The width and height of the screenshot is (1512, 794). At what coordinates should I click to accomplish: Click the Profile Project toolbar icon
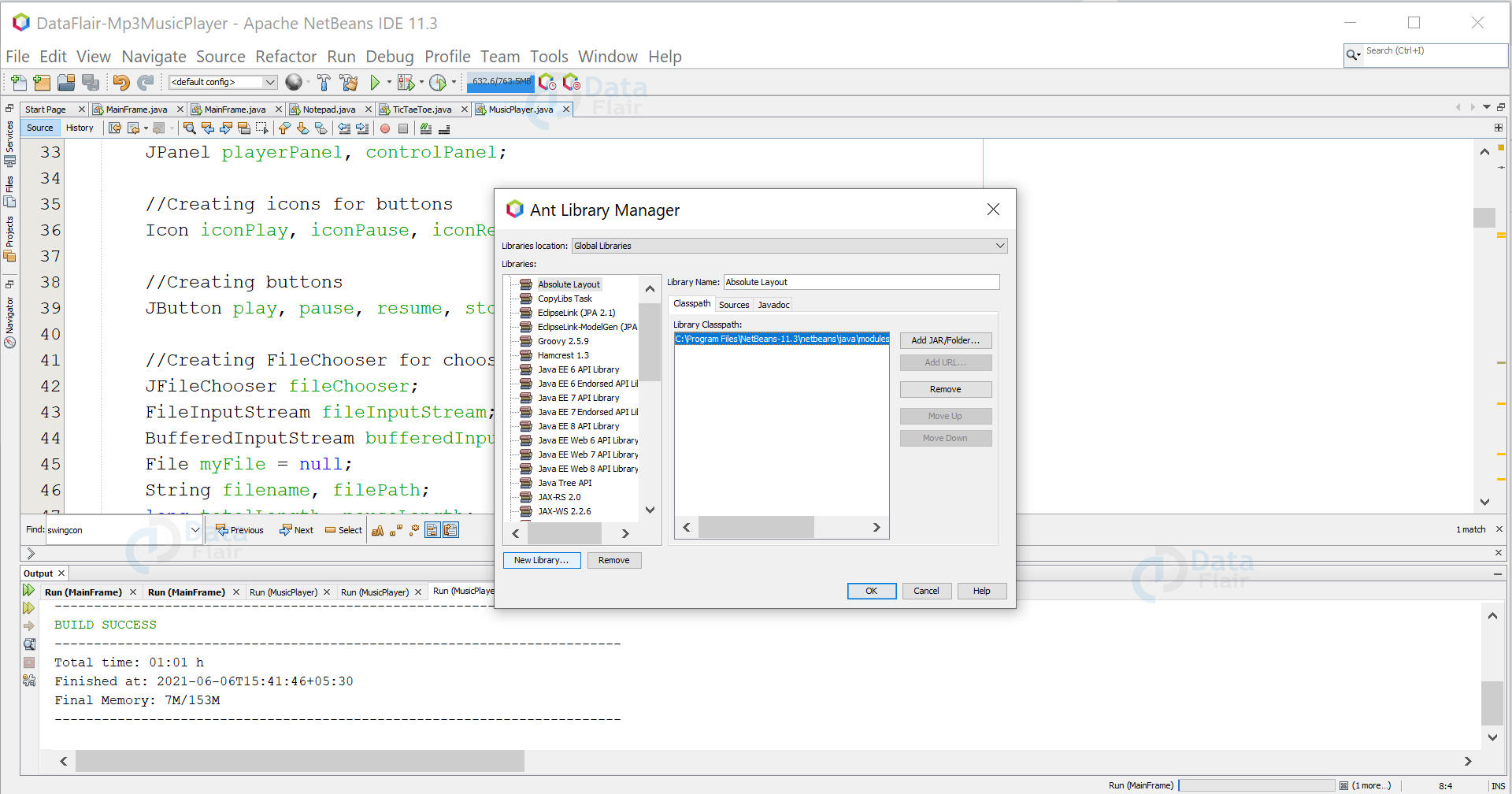(438, 82)
